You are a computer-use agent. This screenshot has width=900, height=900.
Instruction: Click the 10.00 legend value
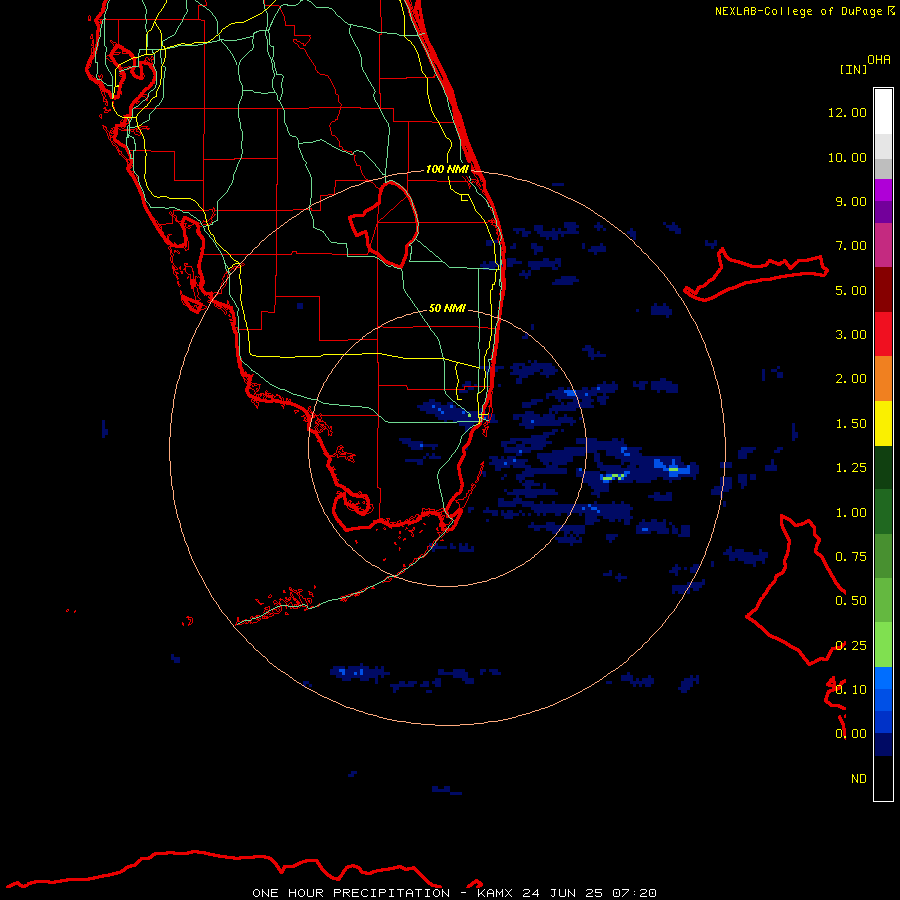pos(847,157)
